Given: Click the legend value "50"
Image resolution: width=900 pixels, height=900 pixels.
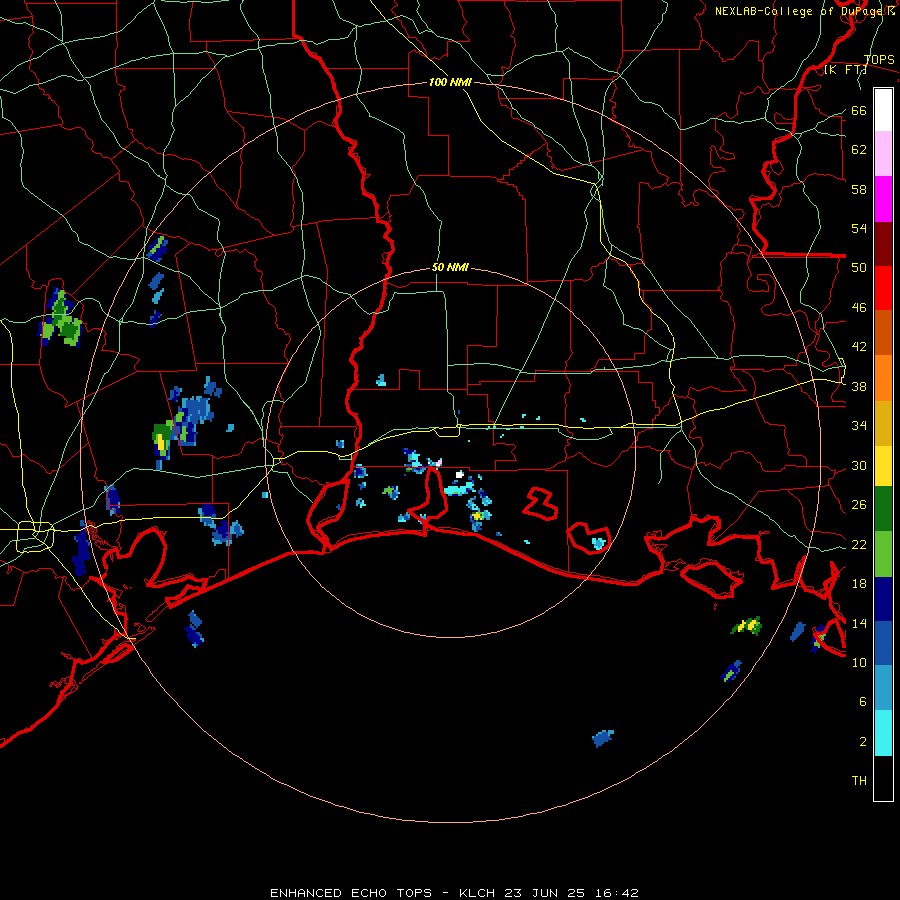Looking at the screenshot, I should coord(859,268).
